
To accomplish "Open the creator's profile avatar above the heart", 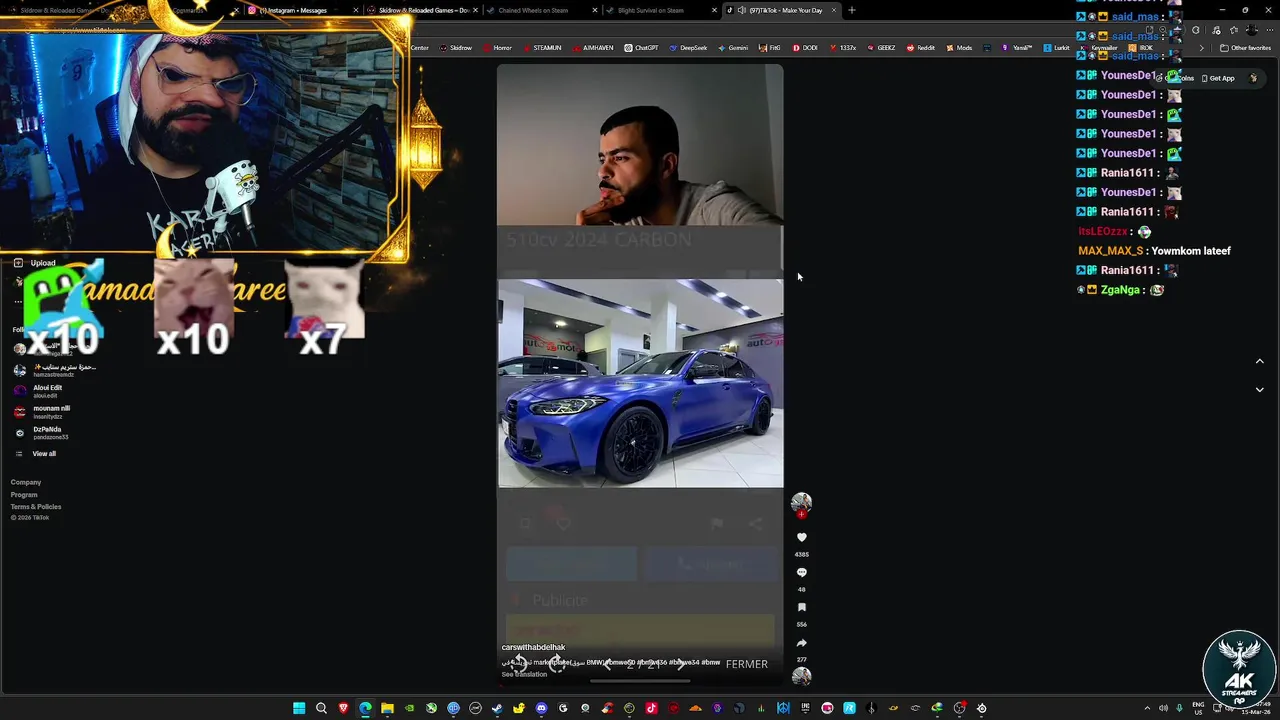I will (801, 502).
